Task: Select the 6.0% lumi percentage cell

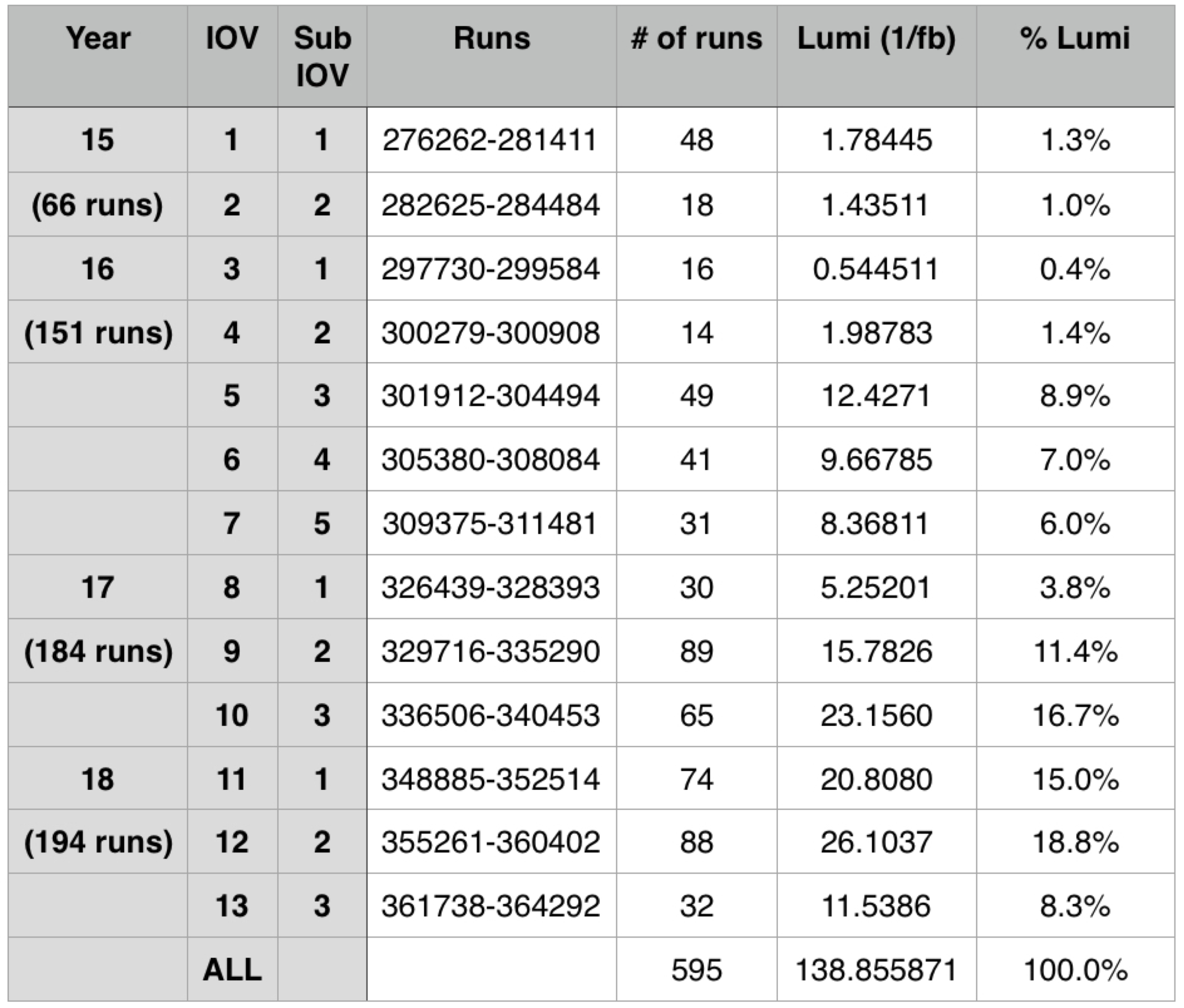Action: 1075,524
